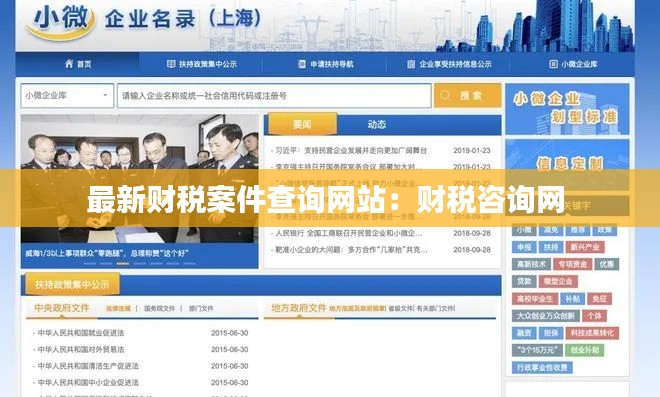Click the 高新技术 keyword tag
The width and height of the screenshot is (660, 397).
531,264
